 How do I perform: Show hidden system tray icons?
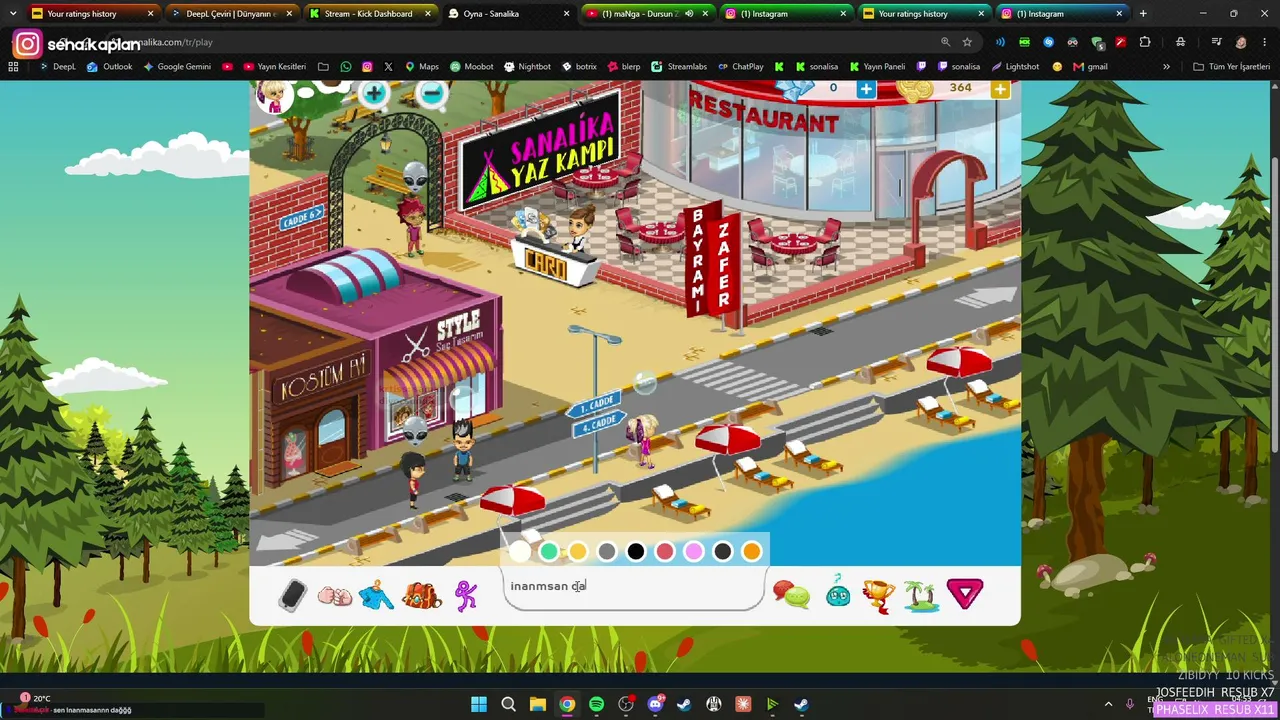tap(1108, 704)
